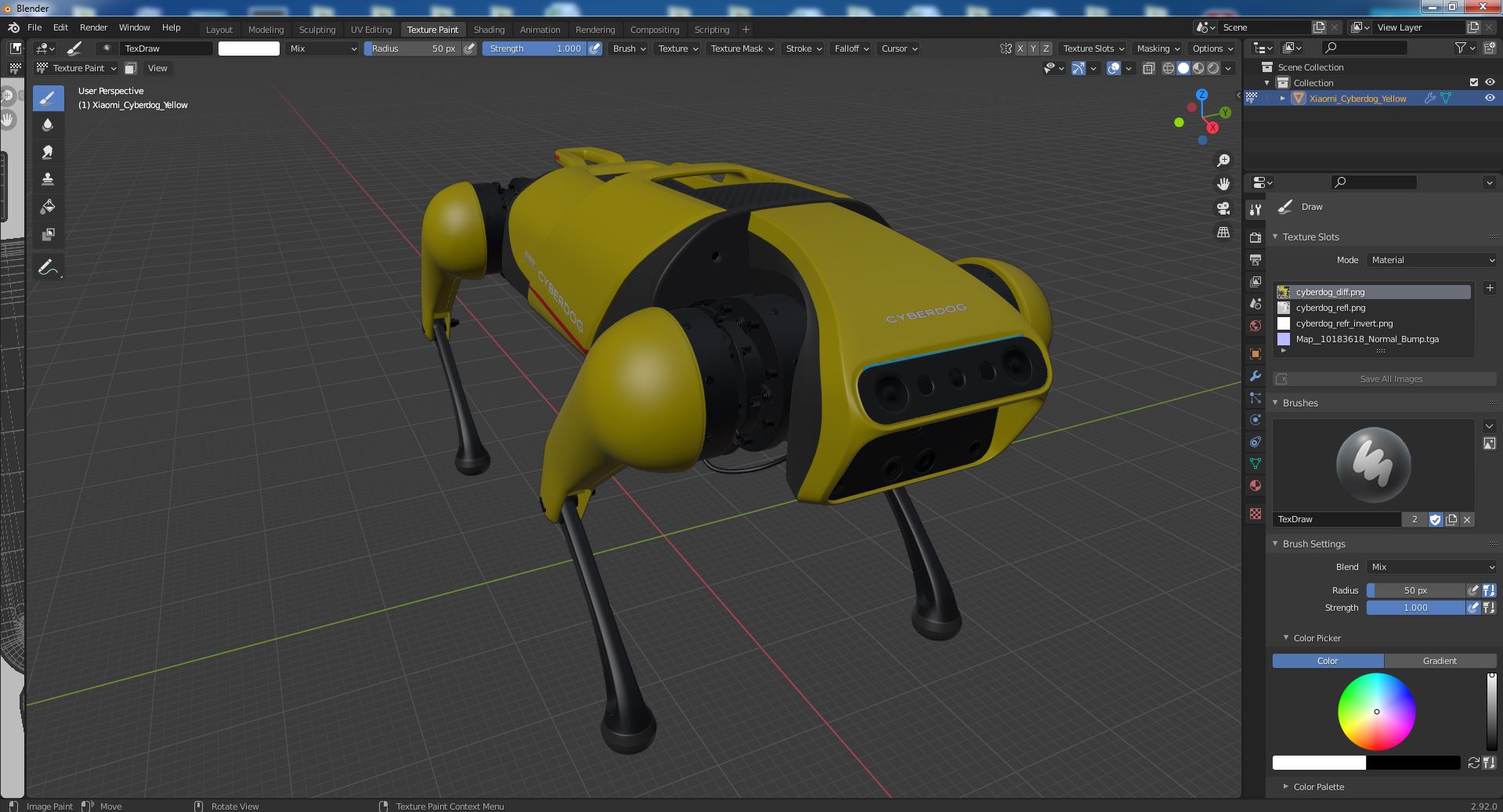The height and width of the screenshot is (812, 1503).
Task: Open the Mix blend mode dropdown in header
Action: click(322, 49)
